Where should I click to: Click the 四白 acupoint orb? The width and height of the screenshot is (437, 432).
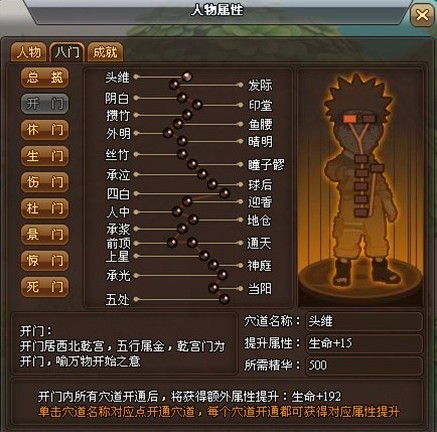224,193
